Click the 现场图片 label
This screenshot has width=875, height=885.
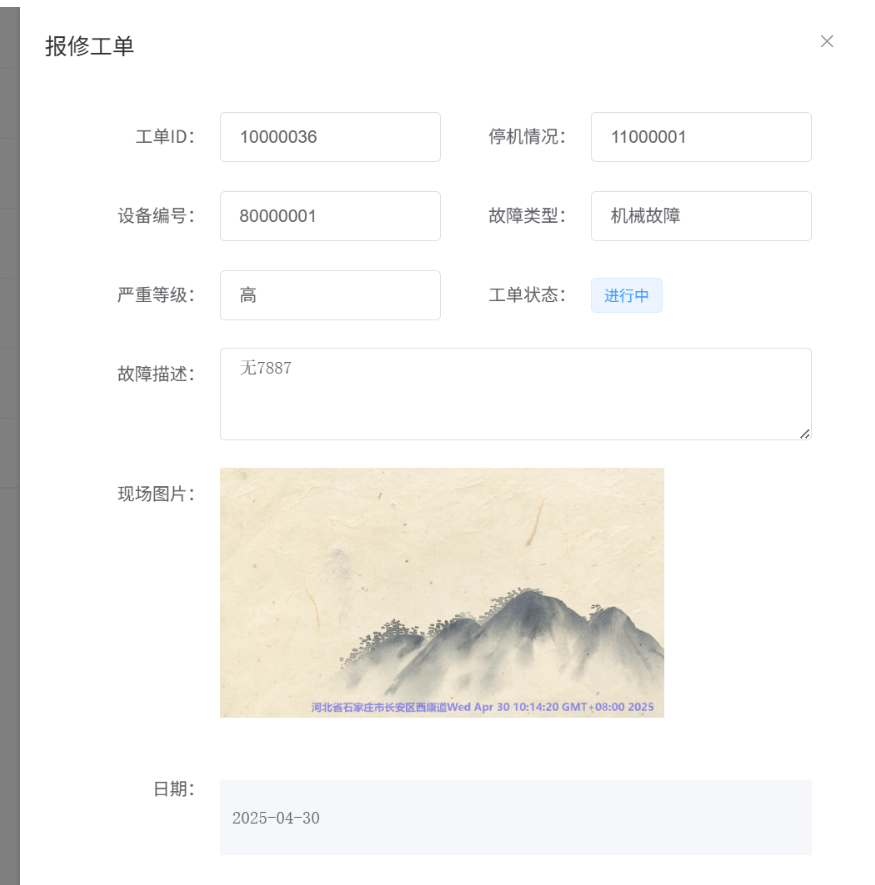(156, 494)
